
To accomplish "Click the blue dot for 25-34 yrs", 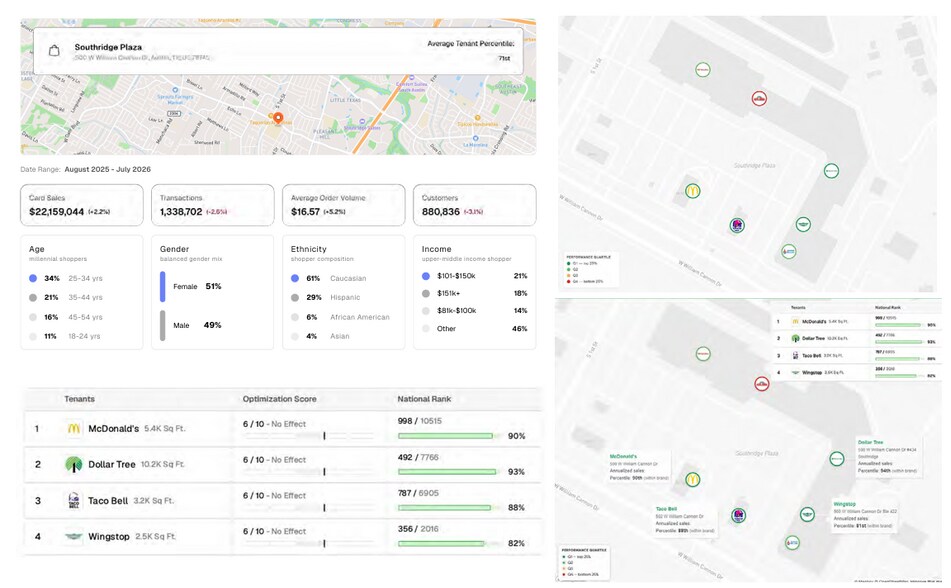I will pos(33,278).
